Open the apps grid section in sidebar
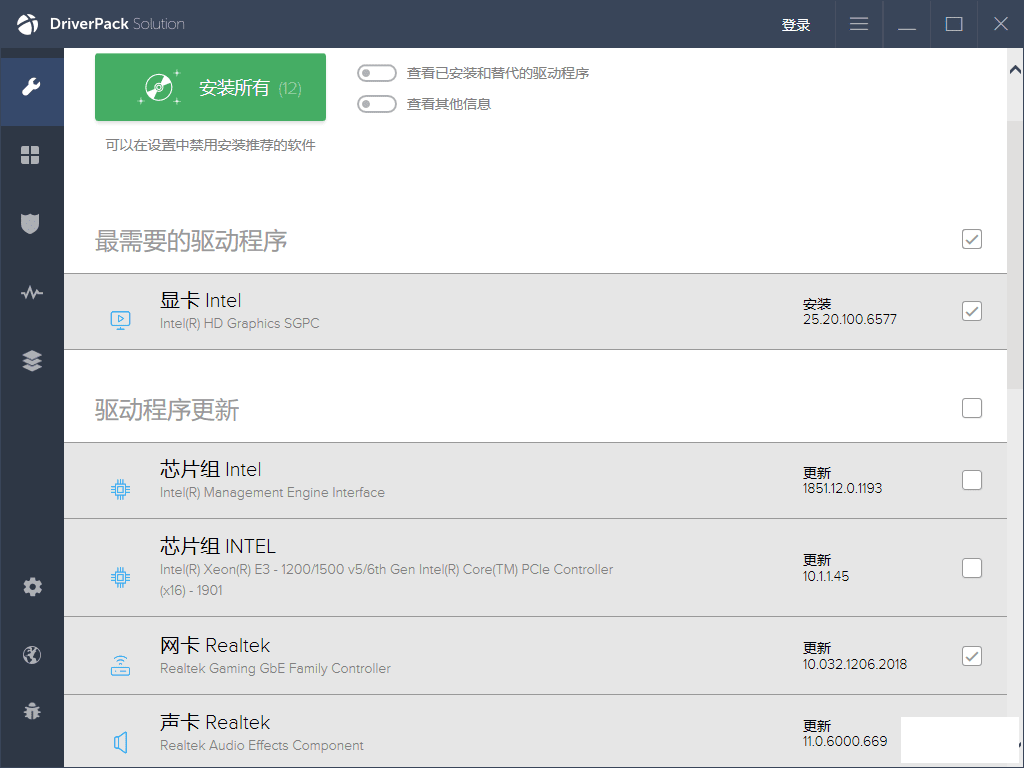Image resolution: width=1024 pixels, height=768 pixels. pyautogui.click(x=30, y=155)
